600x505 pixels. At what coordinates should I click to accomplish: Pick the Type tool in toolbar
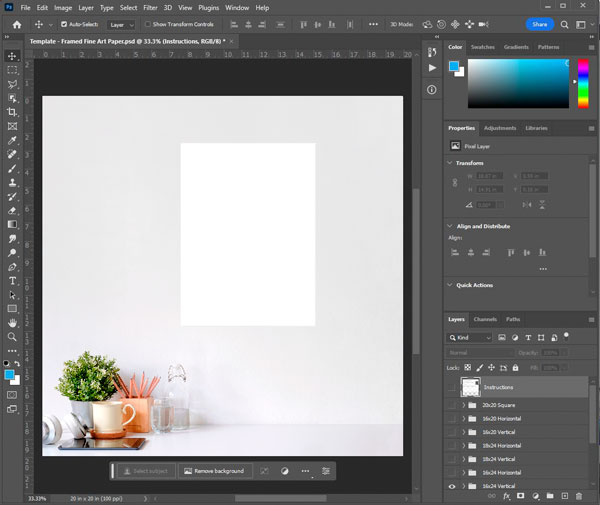click(x=12, y=281)
